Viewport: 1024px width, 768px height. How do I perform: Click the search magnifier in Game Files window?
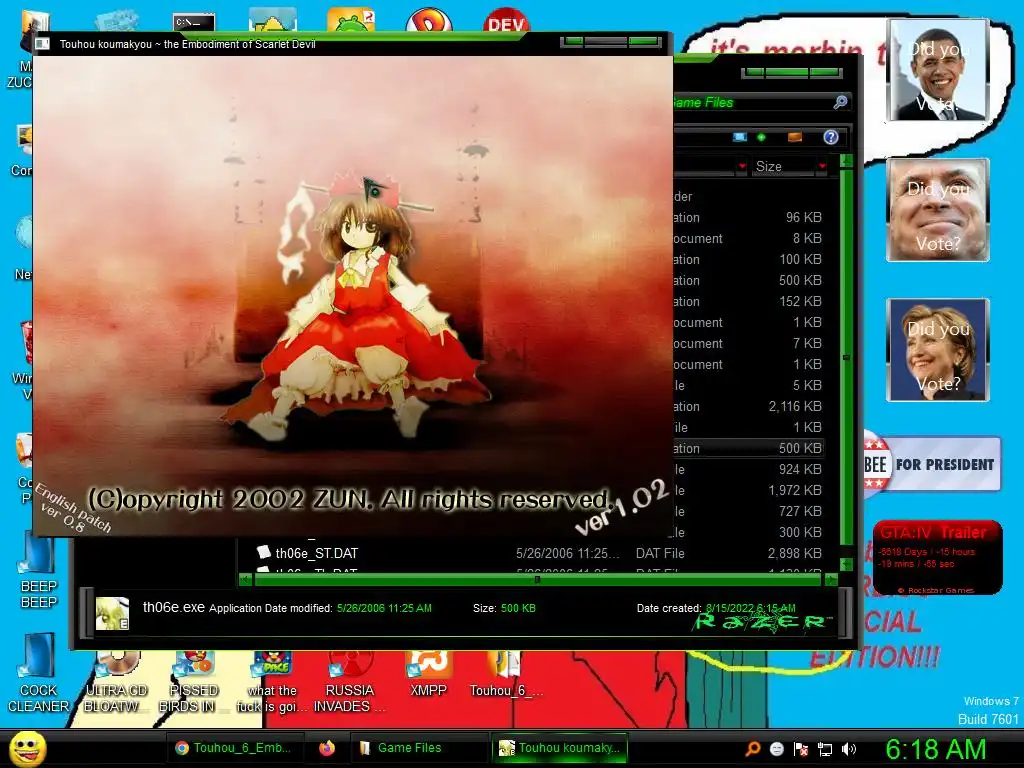coord(840,103)
